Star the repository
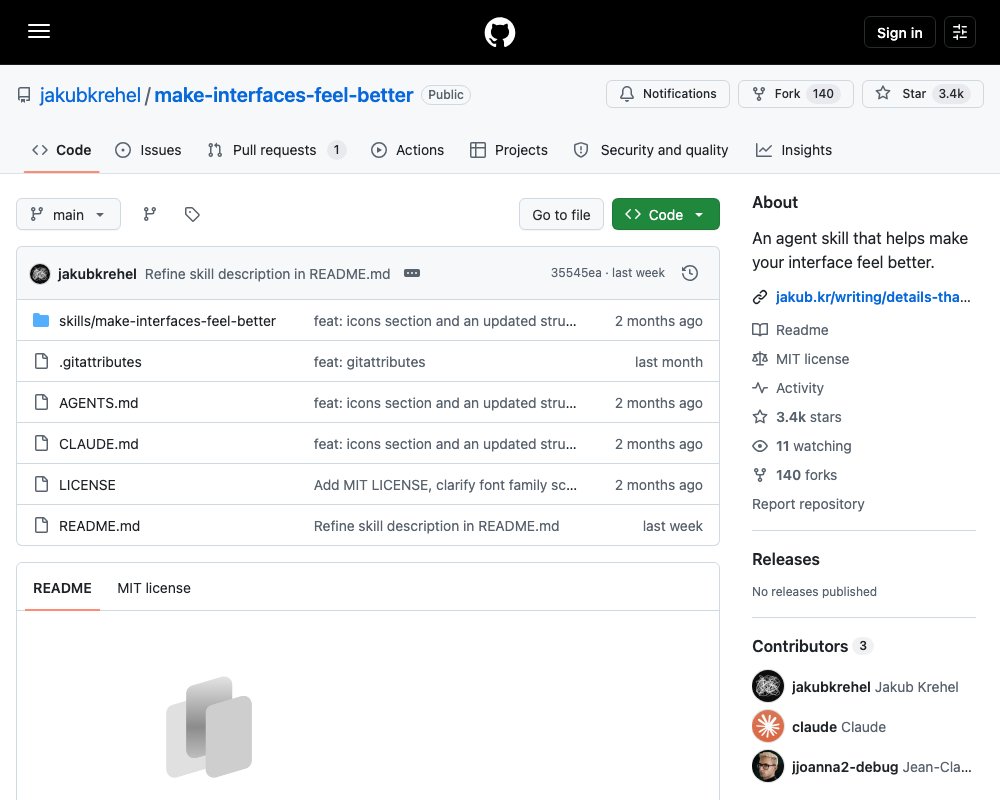The width and height of the screenshot is (1000, 800). coord(922,94)
